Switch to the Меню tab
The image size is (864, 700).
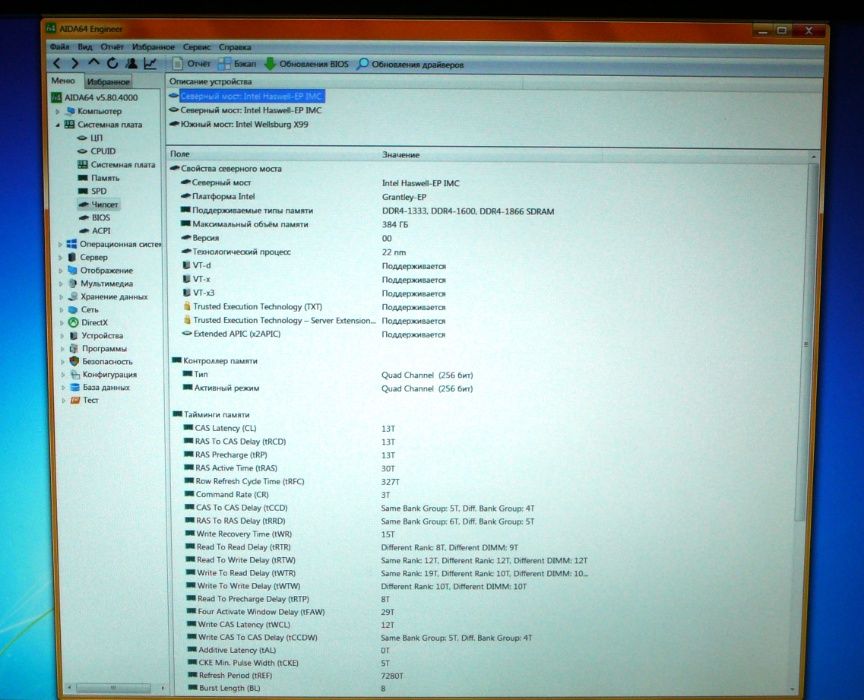click(63, 80)
